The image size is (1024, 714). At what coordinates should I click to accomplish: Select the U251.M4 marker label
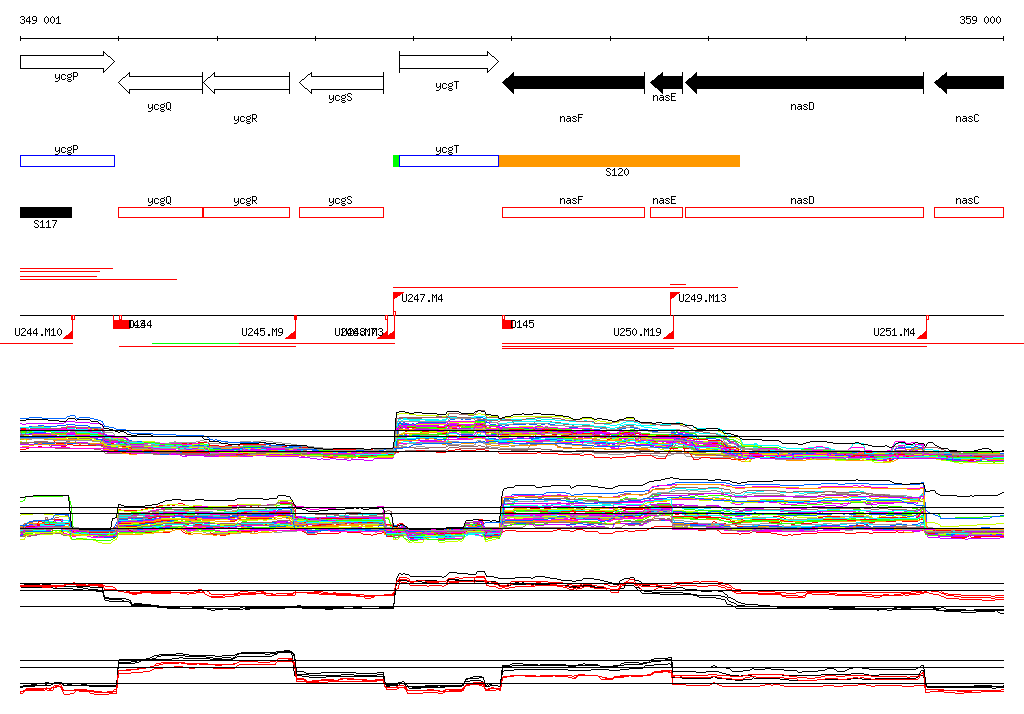click(895, 332)
